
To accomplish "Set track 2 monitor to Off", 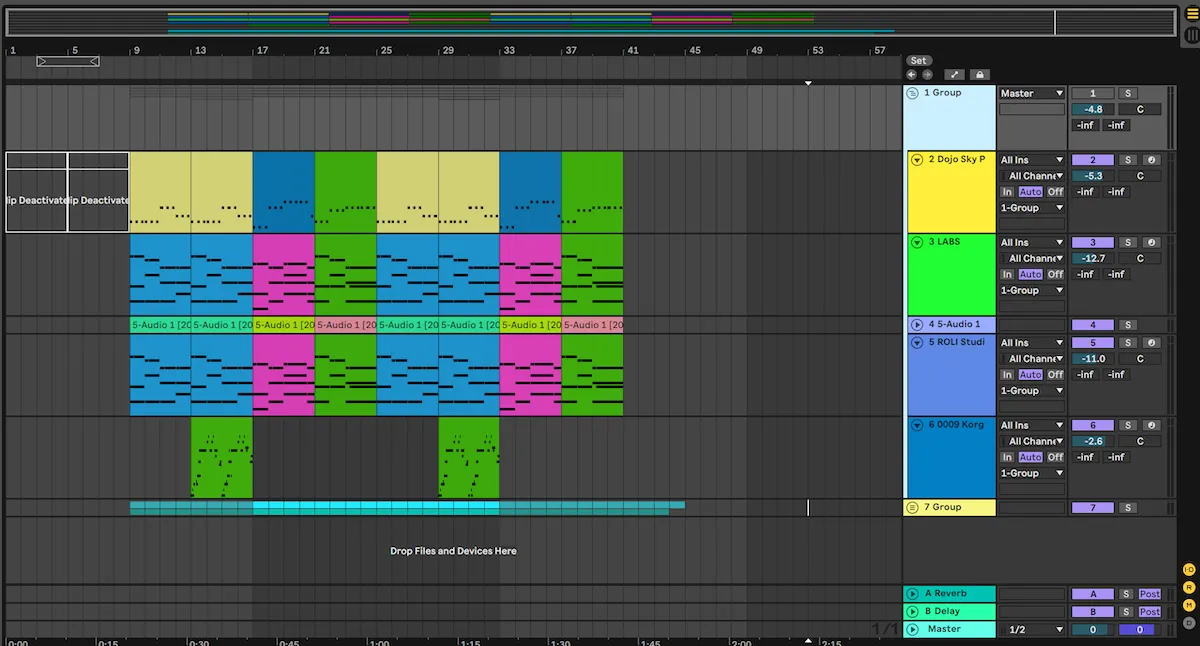I will [x=1055, y=192].
